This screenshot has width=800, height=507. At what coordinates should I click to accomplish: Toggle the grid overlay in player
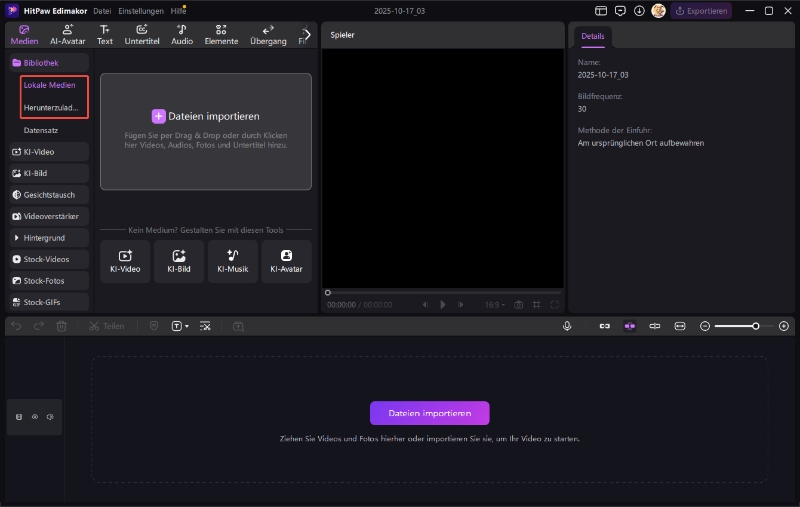coord(537,305)
